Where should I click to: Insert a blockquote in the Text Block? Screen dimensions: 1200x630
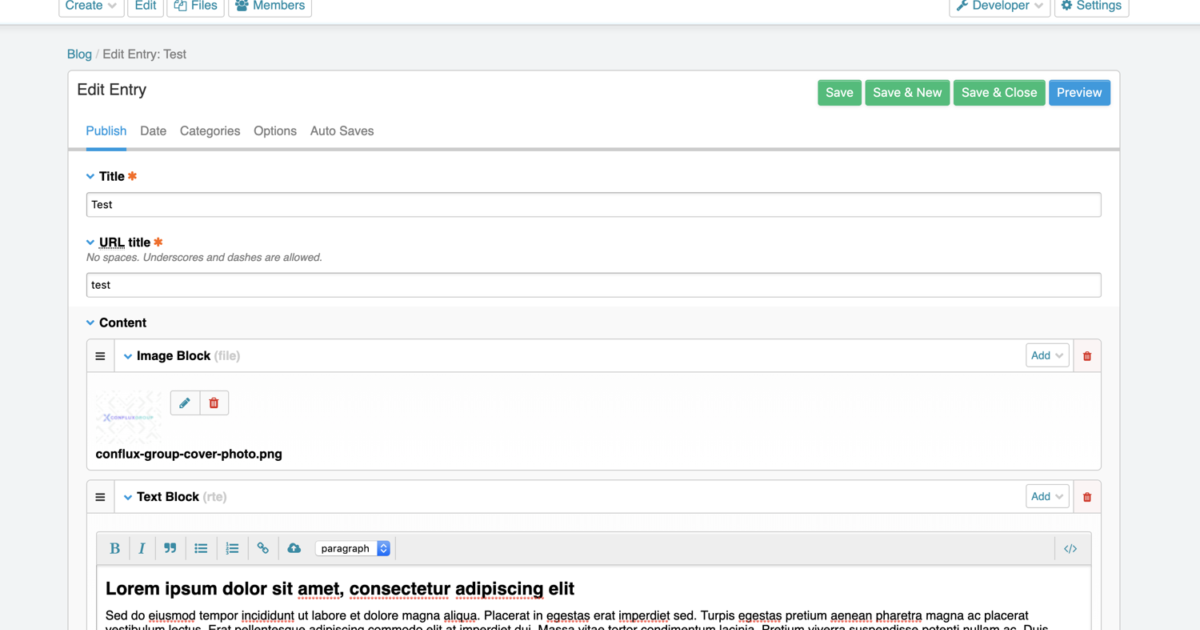170,548
